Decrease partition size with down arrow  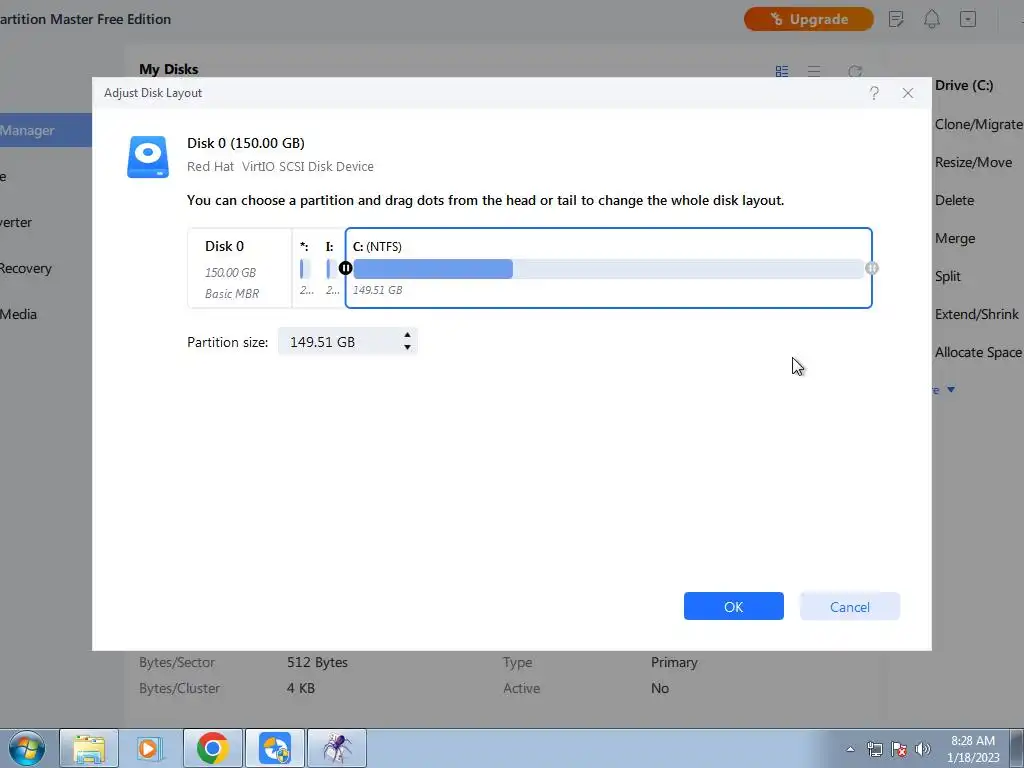pyautogui.click(x=408, y=347)
